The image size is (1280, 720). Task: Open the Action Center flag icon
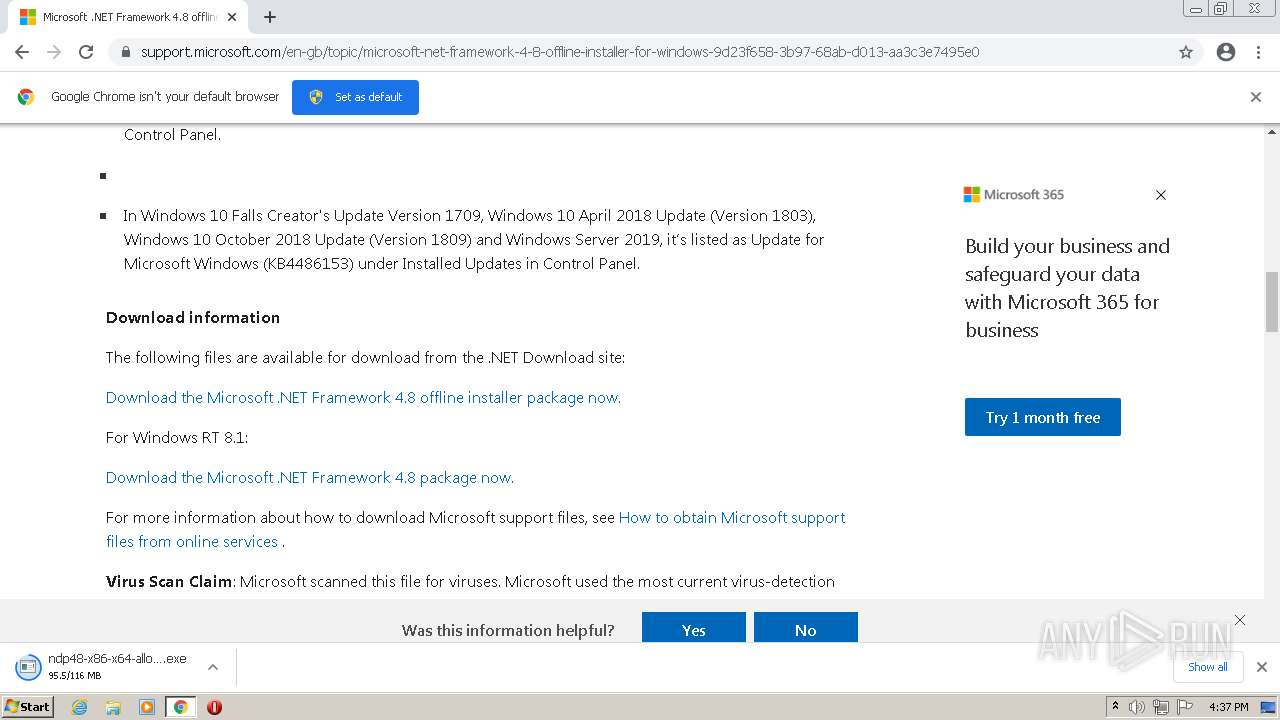[x=1185, y=707]
